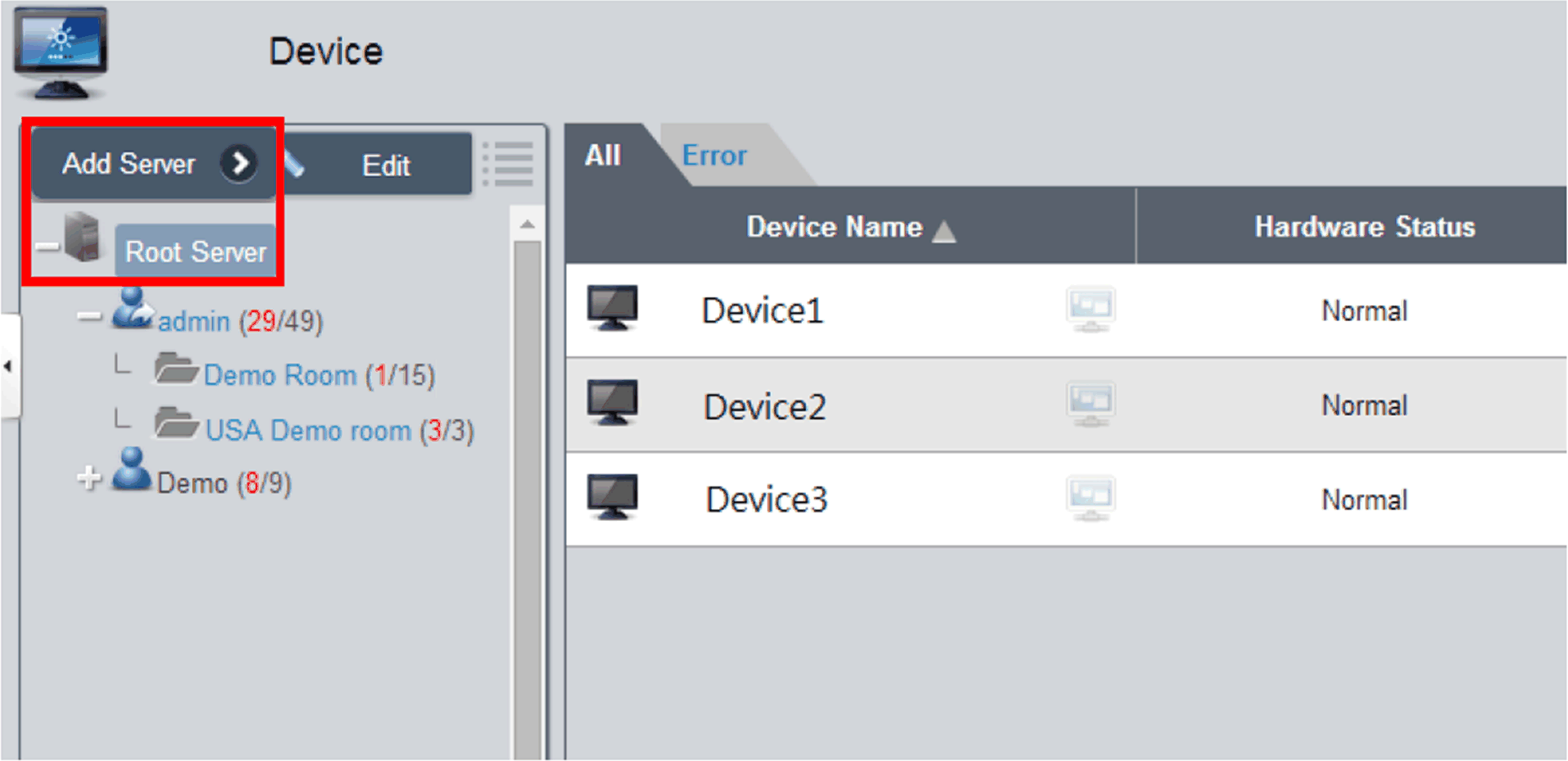Collapse the admin group node
The width and height of the screenshot is (1568, 761).
(88, 316)
